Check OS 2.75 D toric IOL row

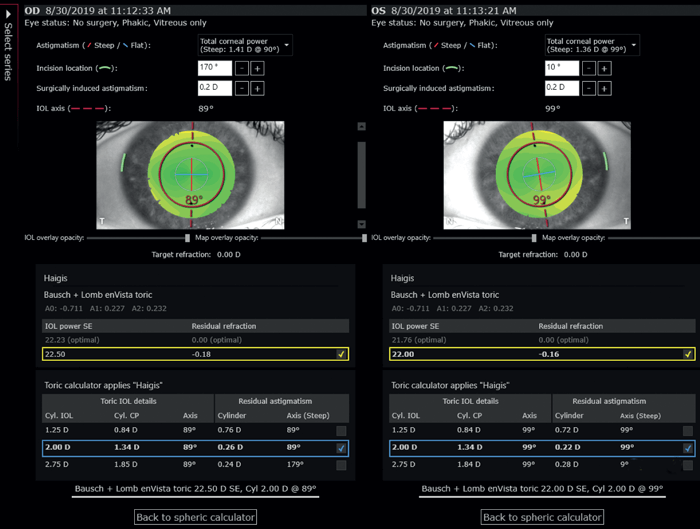[x=688, y=465]
